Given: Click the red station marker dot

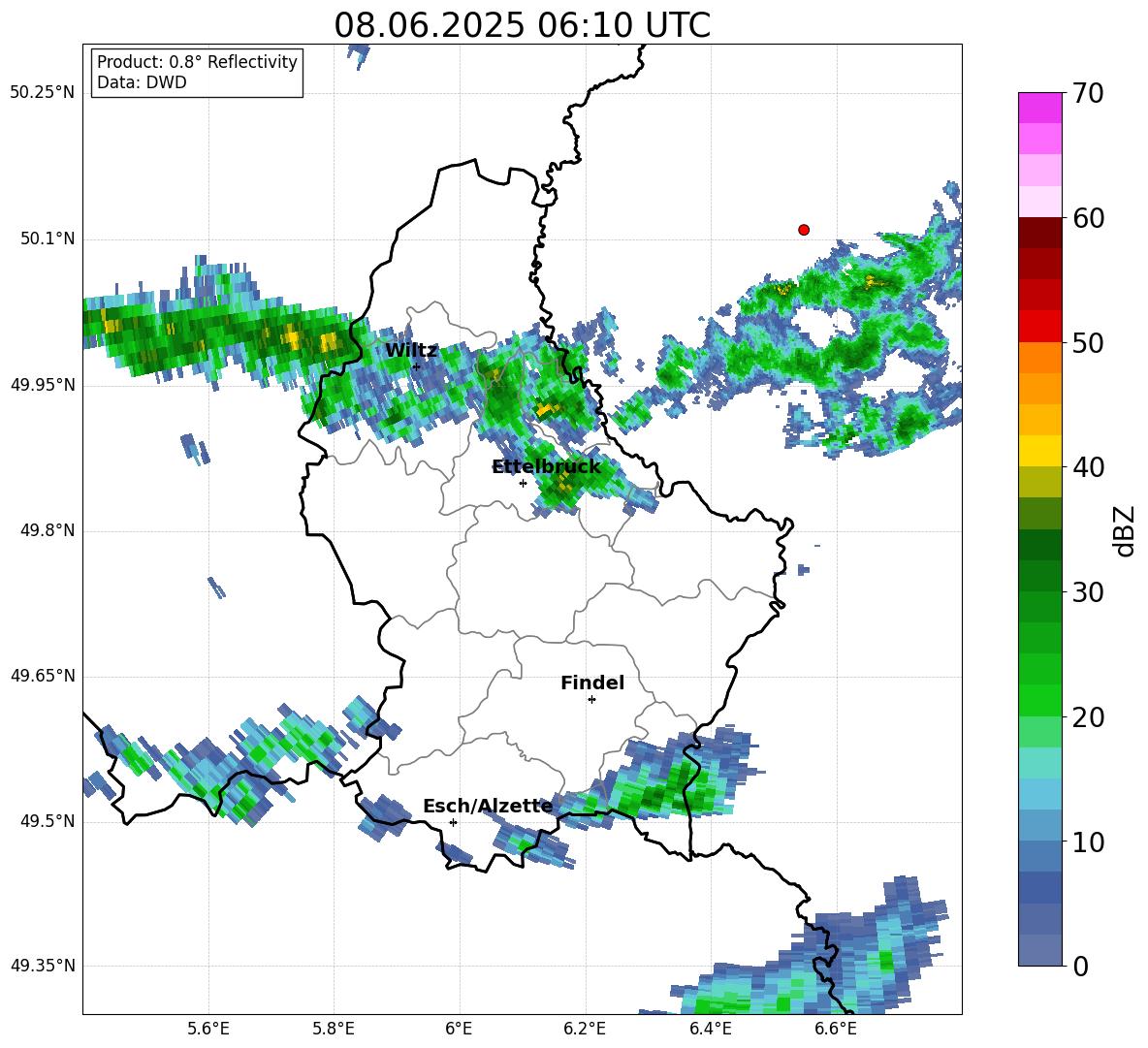Looking at the screenshot, I should (804, 230).
